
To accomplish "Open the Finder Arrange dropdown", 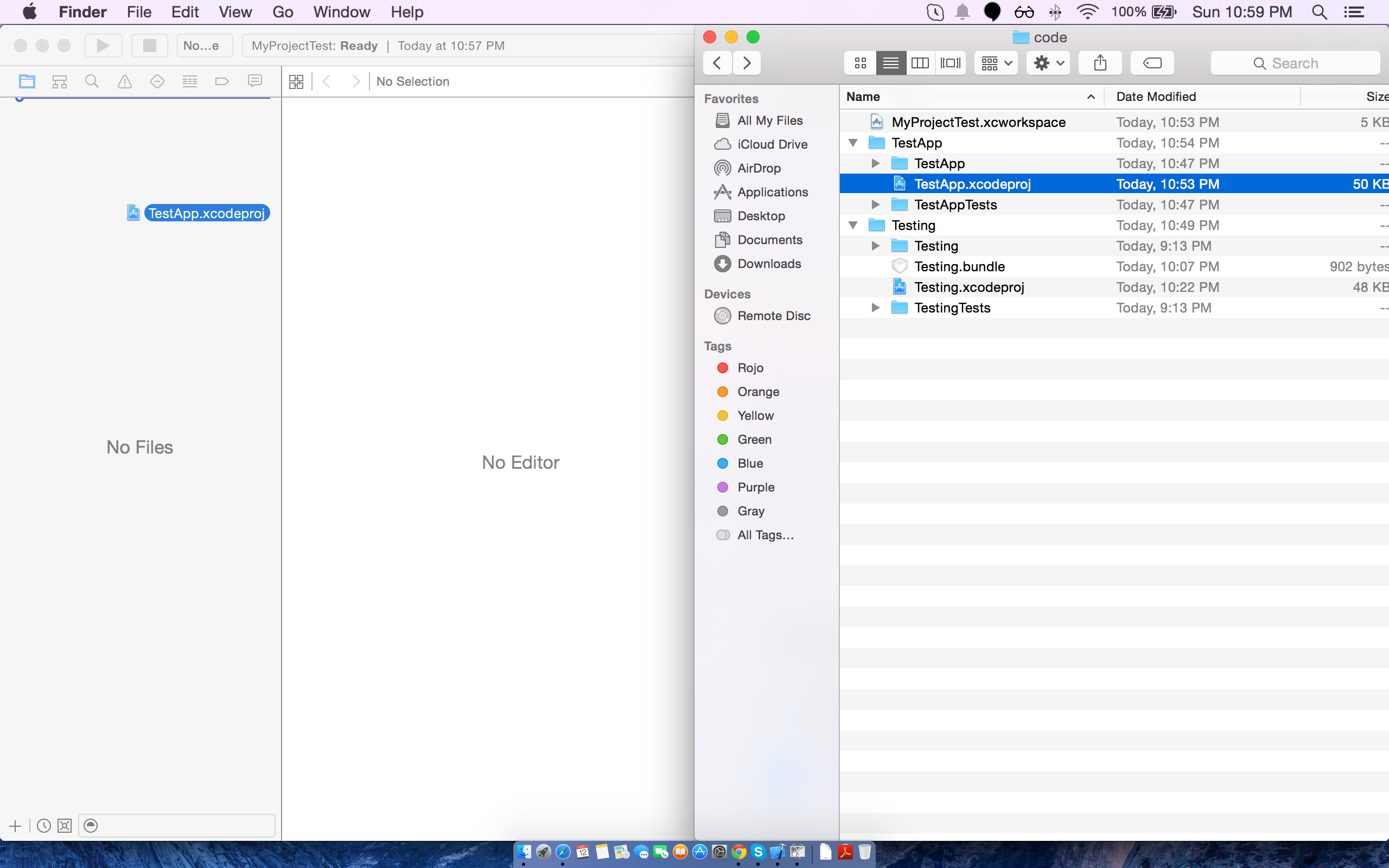I will tap(996, 63).
